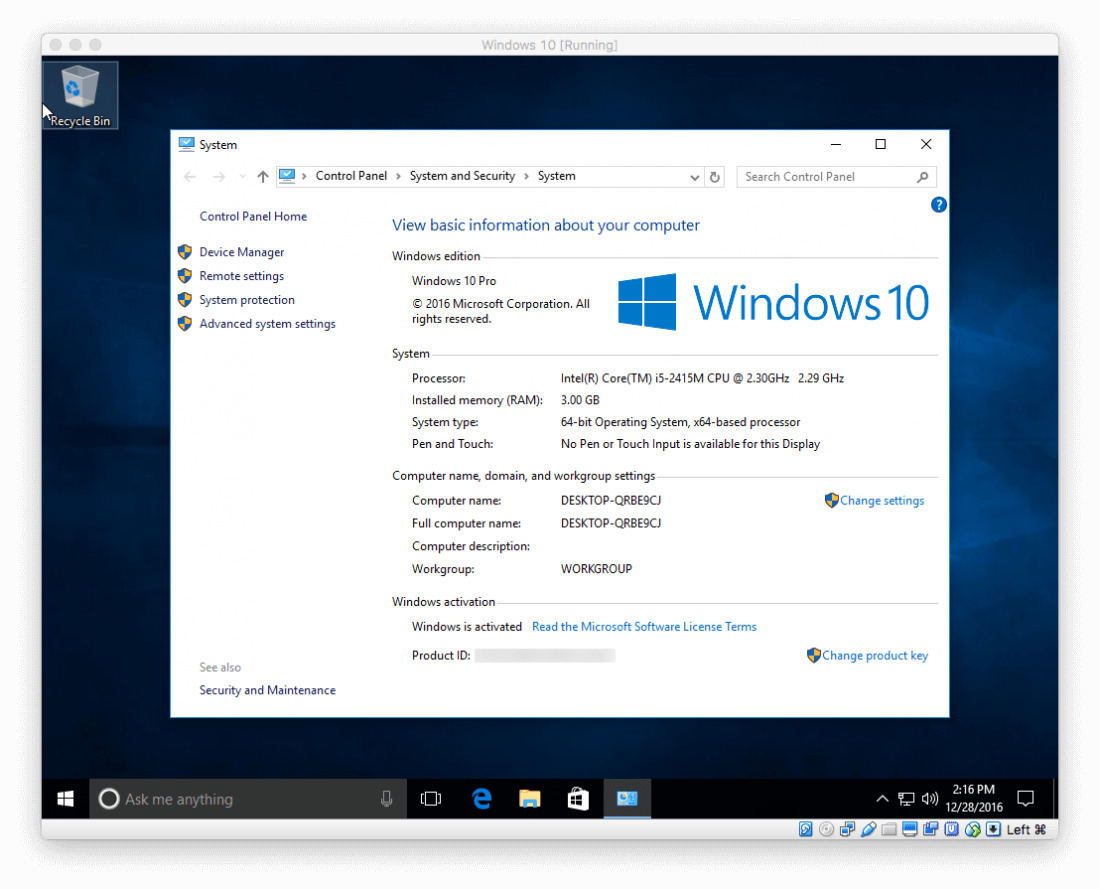Expand chevron after Control Panel breadcrumb
The image size is (1100, 889).
(x=398, y=176)
